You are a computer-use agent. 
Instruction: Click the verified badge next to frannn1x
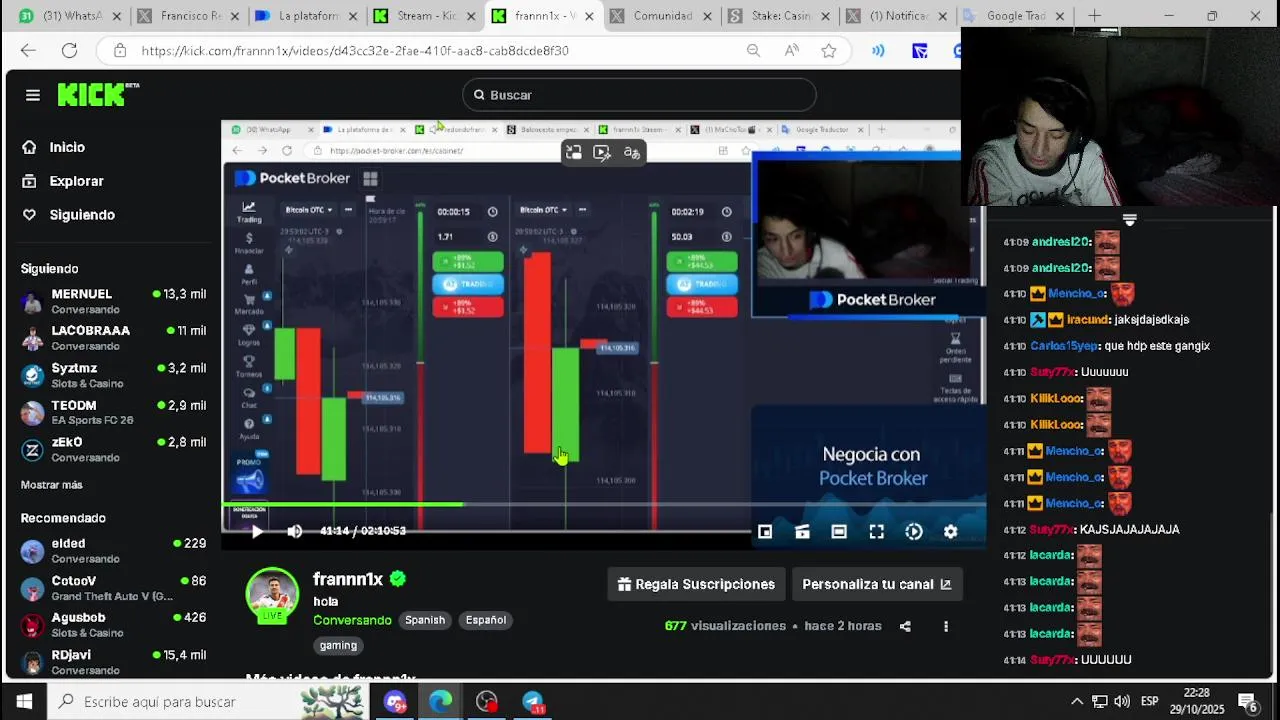click(x=398, y=579)
